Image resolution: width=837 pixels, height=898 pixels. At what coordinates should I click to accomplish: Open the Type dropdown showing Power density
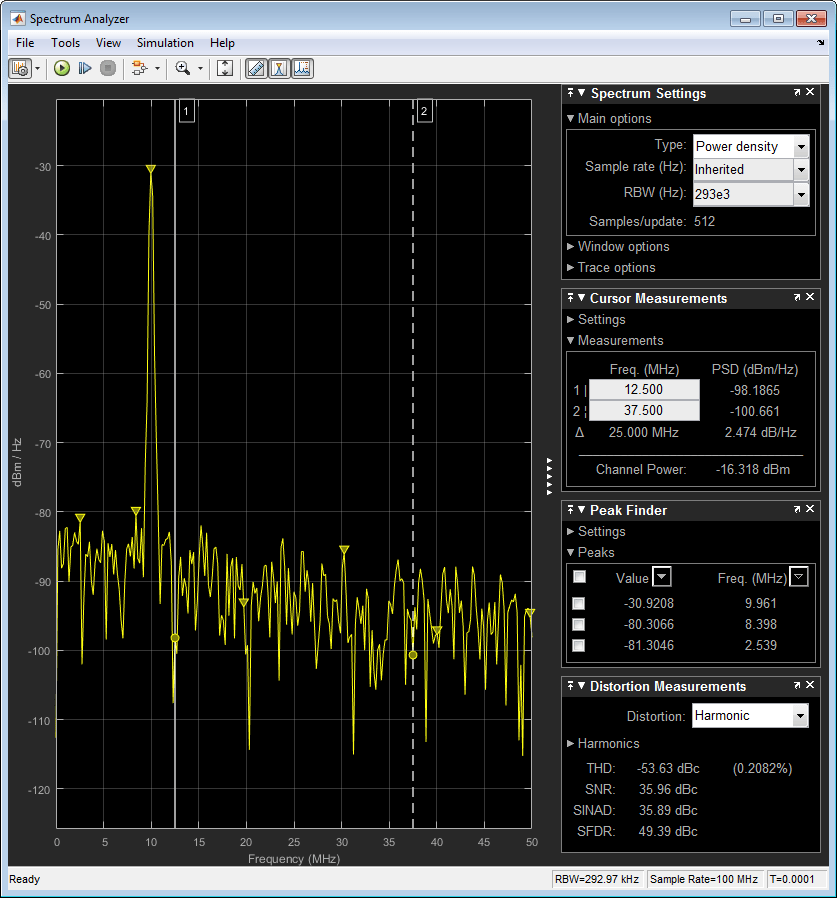point(801,146)
